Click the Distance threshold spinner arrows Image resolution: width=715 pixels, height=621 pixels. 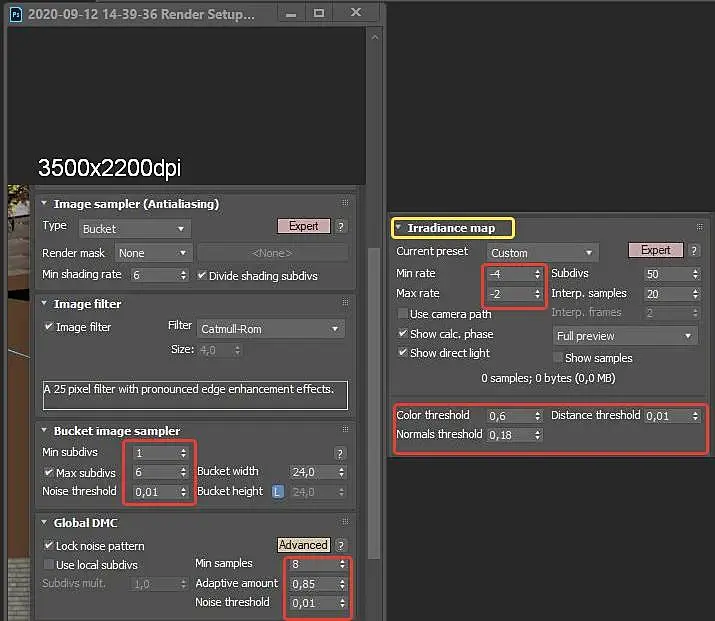click(695, 416)
